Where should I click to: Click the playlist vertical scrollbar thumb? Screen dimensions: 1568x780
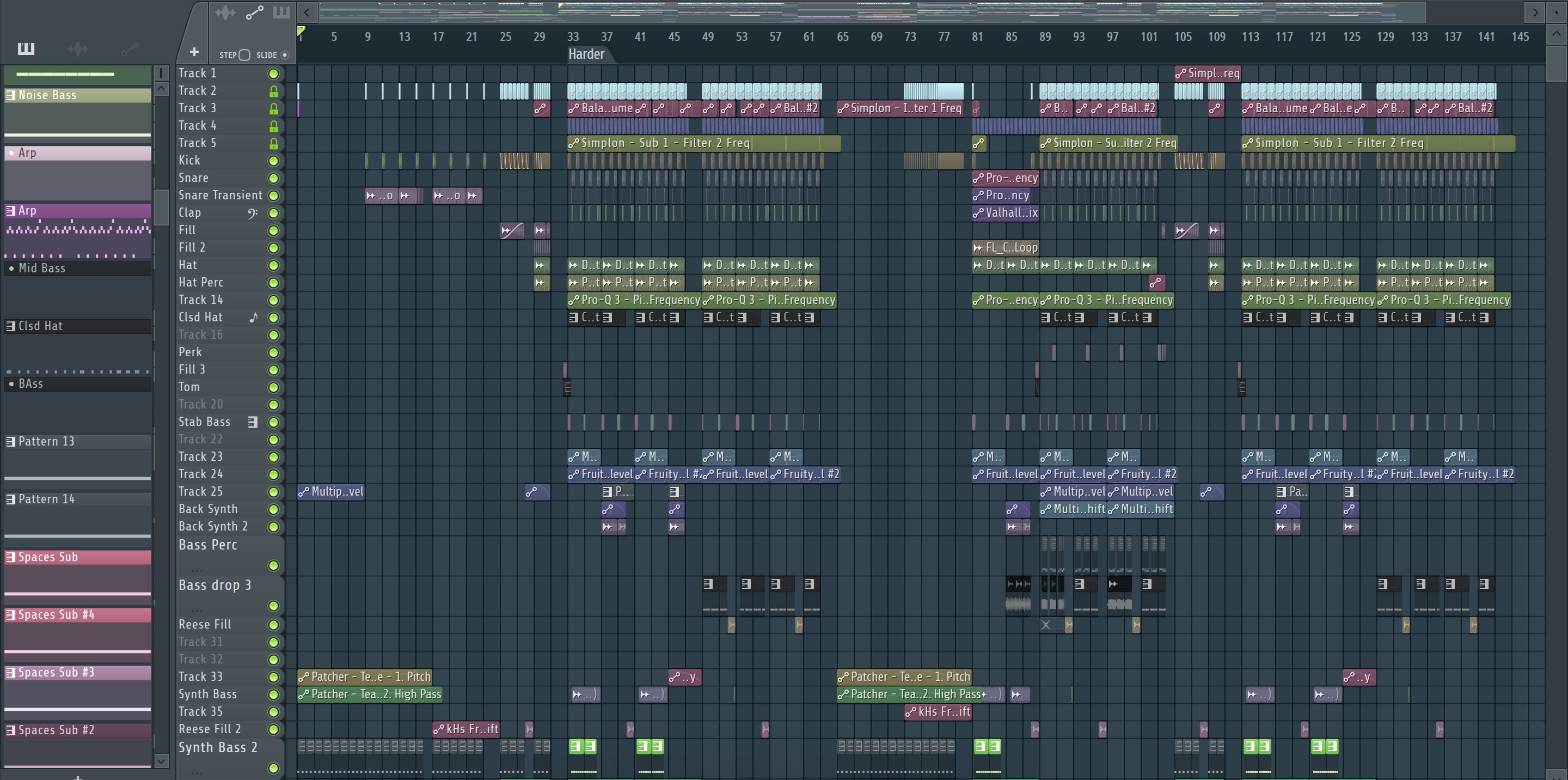point(1557,64)
